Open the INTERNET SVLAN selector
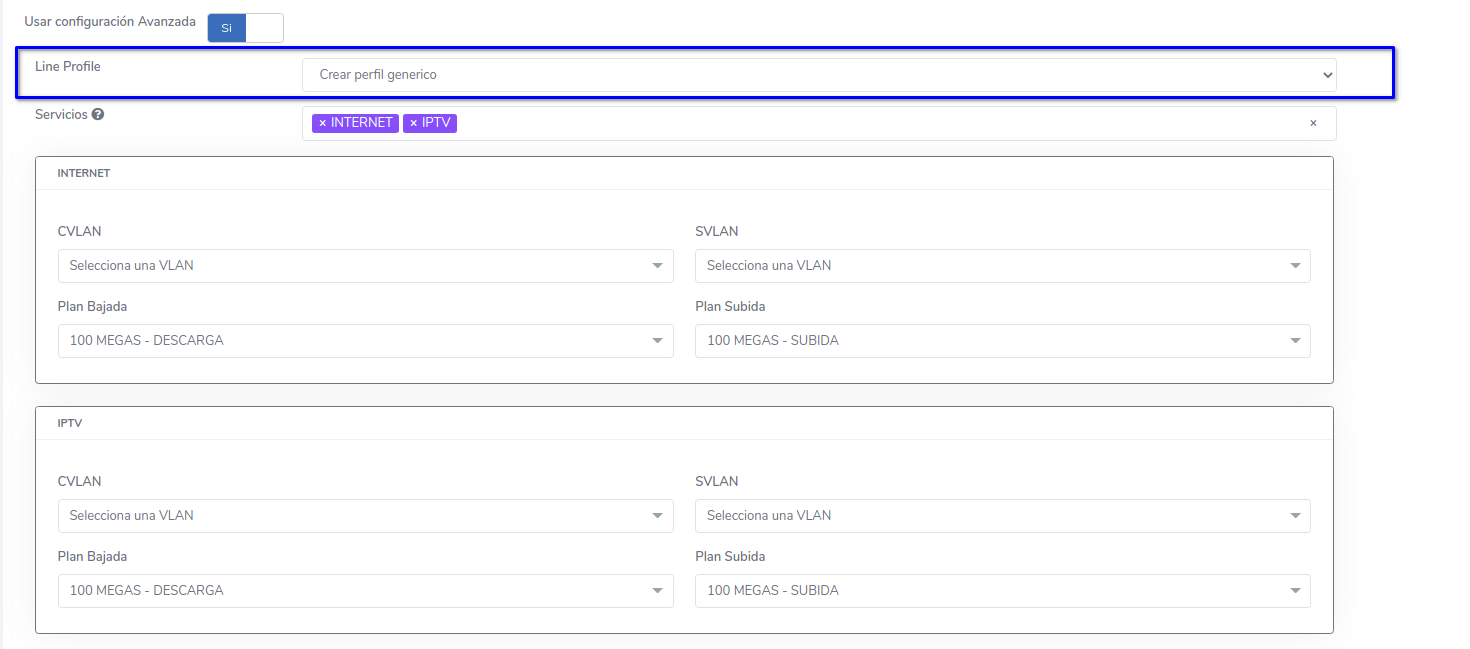Viewport: 1470px width, 649px height. (x=1001, y=266)
